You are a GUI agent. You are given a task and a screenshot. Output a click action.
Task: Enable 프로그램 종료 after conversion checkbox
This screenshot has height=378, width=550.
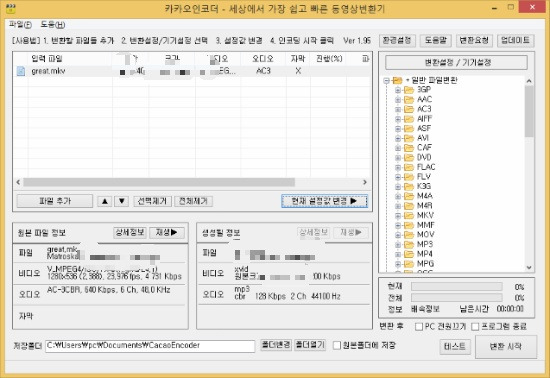pos(475,327)
